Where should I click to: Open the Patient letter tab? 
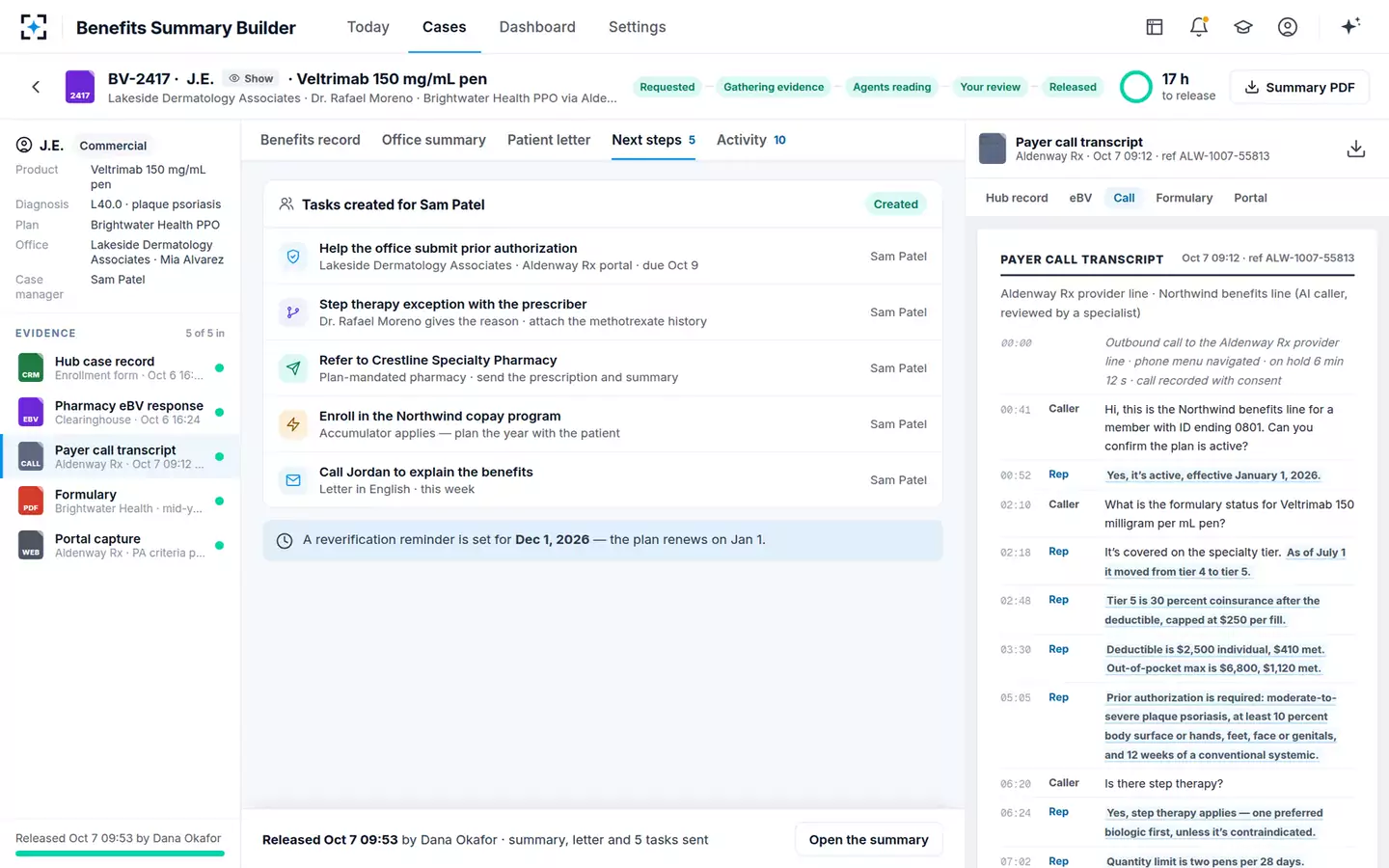pyautogui.click(x=549, y=140)
